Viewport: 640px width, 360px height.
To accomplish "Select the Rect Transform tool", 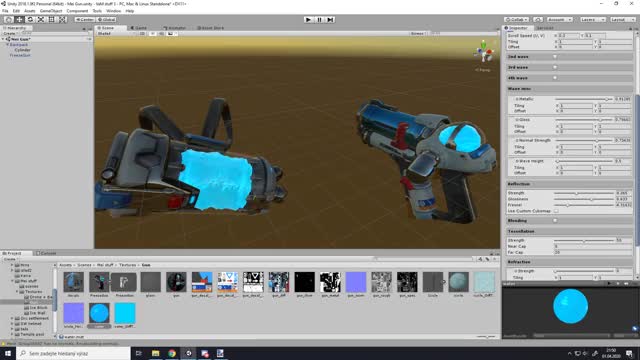I will tap(51, 20).
